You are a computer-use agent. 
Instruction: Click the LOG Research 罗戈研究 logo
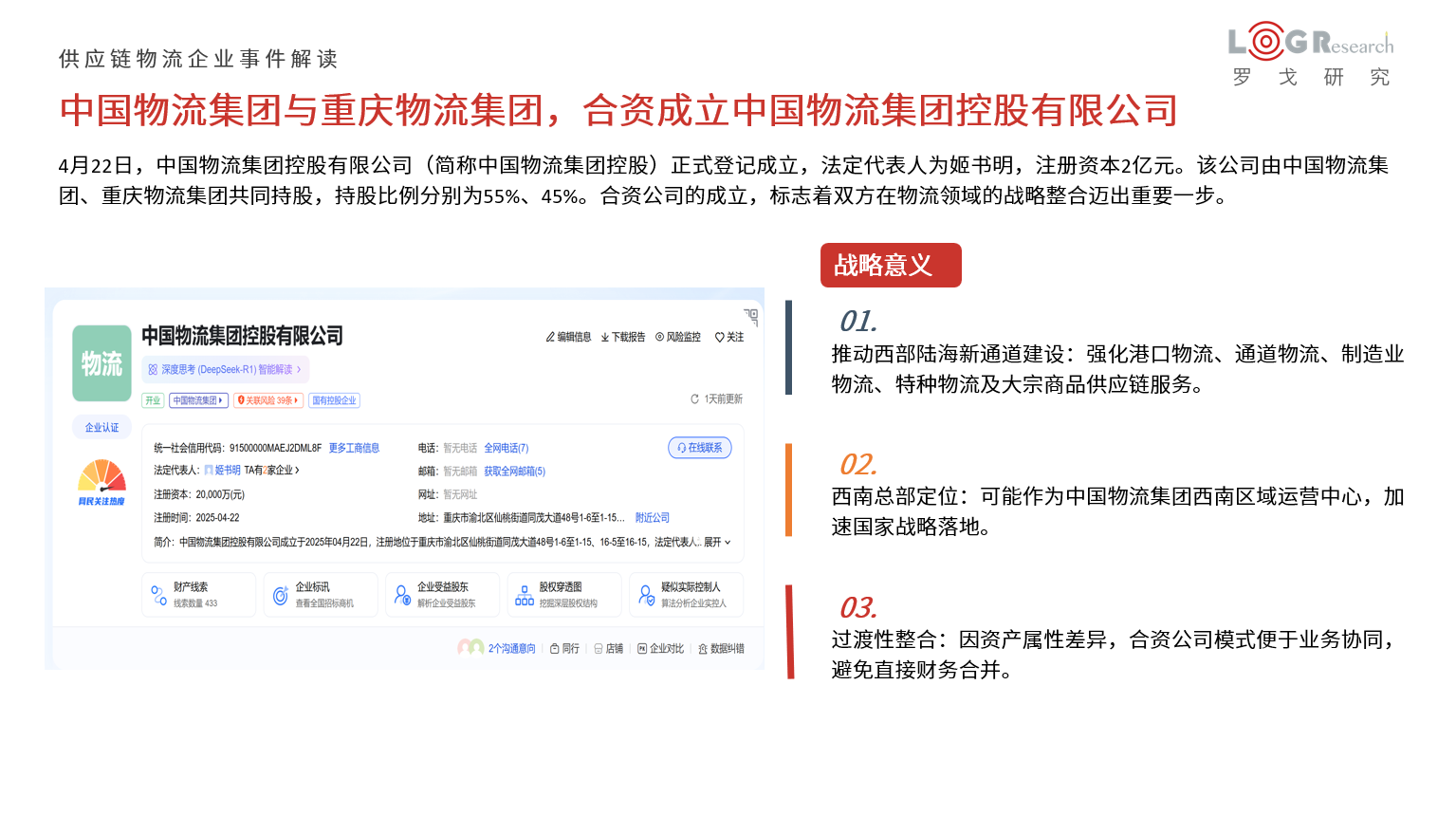1311,55
